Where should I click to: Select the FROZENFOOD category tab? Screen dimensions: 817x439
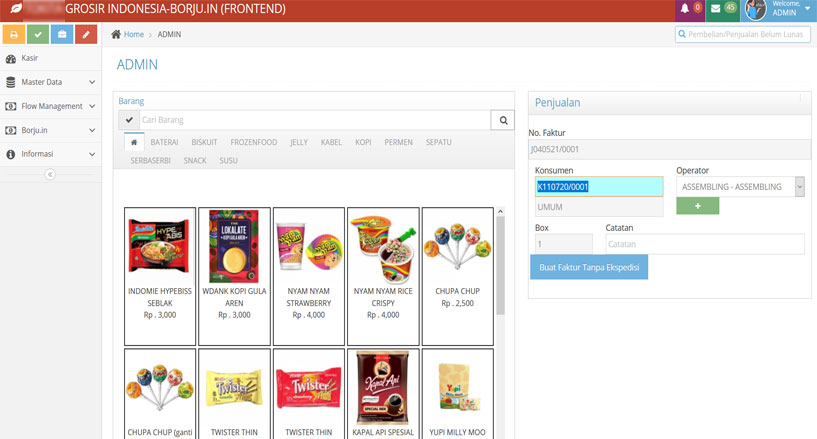pyautogui.click(x=254, y=142)
